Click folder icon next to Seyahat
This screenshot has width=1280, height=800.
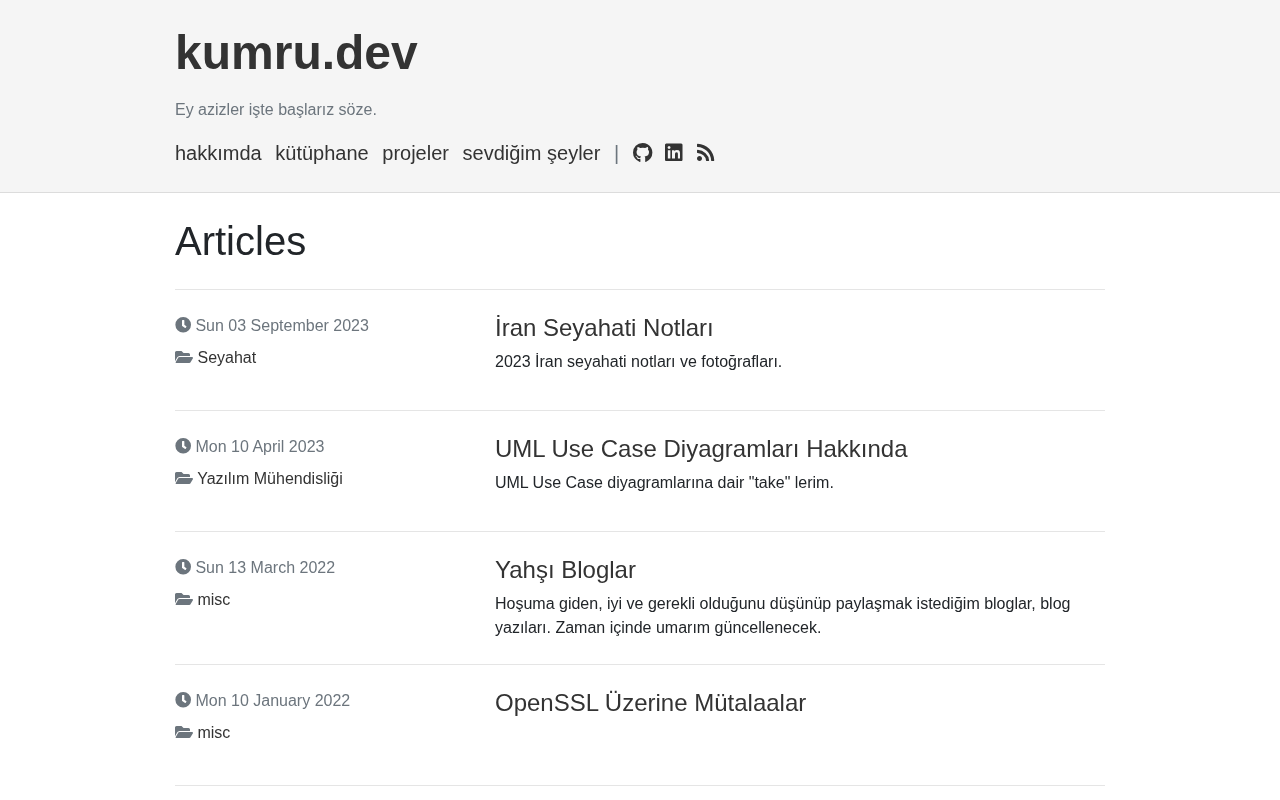point(184,357)
